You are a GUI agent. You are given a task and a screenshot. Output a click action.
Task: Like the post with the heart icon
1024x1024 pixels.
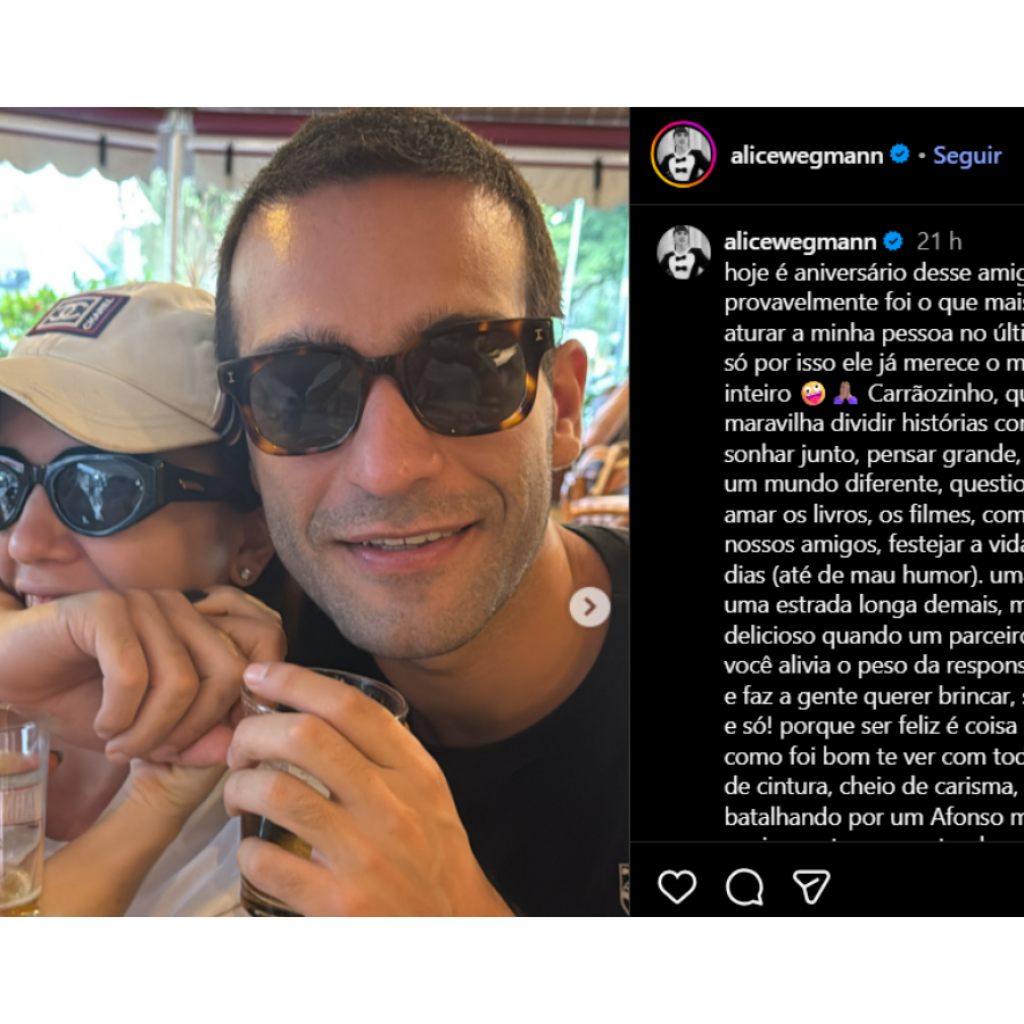coord(677,887)
